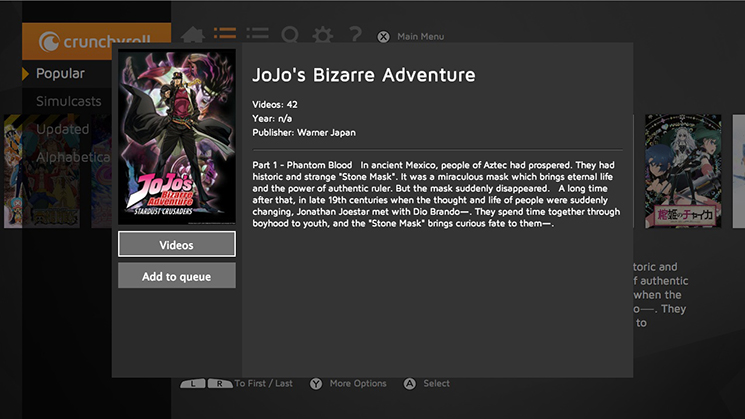This screenshot has height=419, width=745.
Task: Select the Popular menu item
Action: point(60,73)
